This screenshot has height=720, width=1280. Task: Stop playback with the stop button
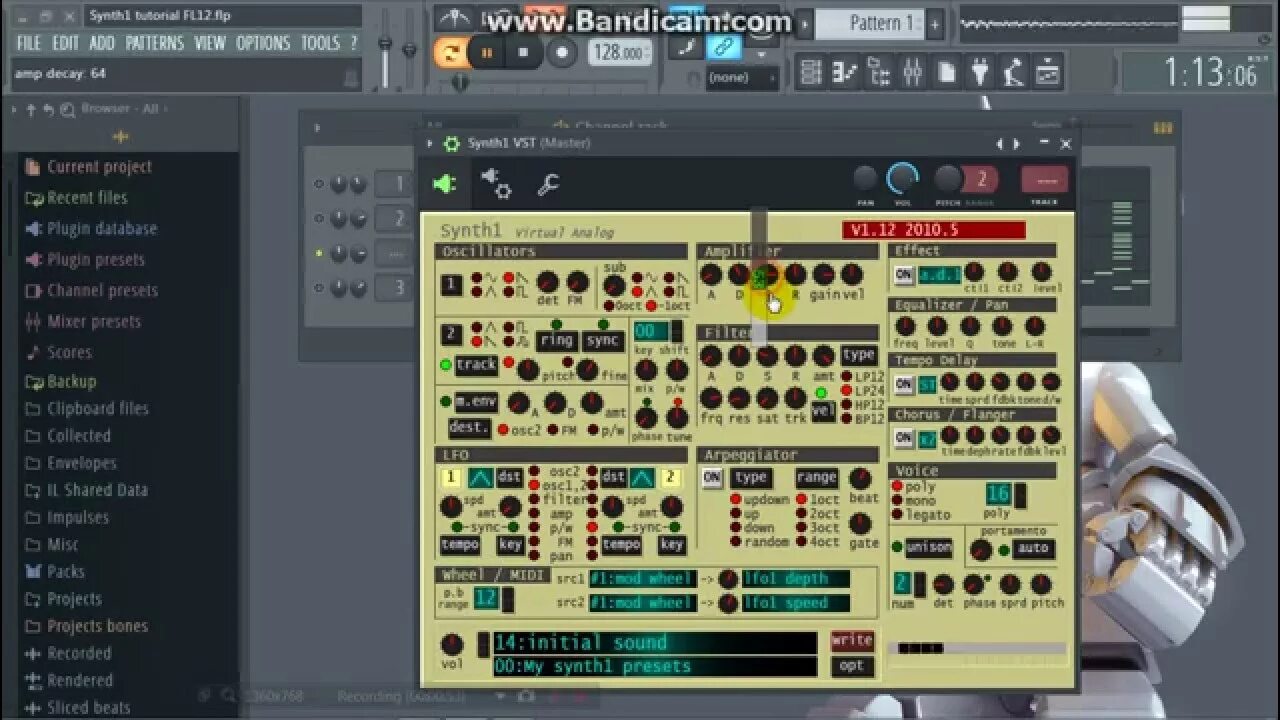point(523,53)
